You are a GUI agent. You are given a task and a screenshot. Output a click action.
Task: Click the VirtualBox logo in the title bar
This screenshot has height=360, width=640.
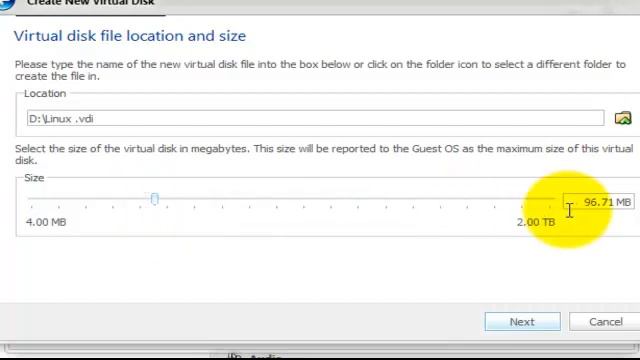7,4
